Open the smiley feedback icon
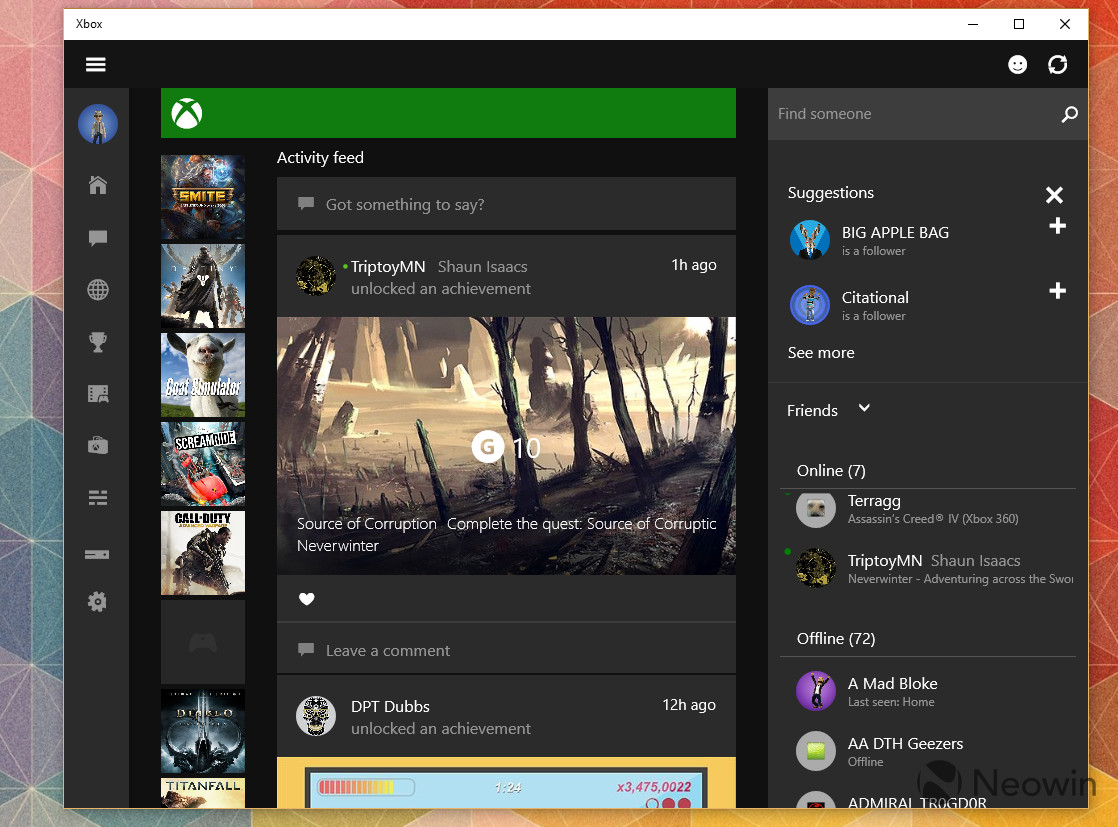This screenshot has height=827, width=1118. click(1017, 65)
